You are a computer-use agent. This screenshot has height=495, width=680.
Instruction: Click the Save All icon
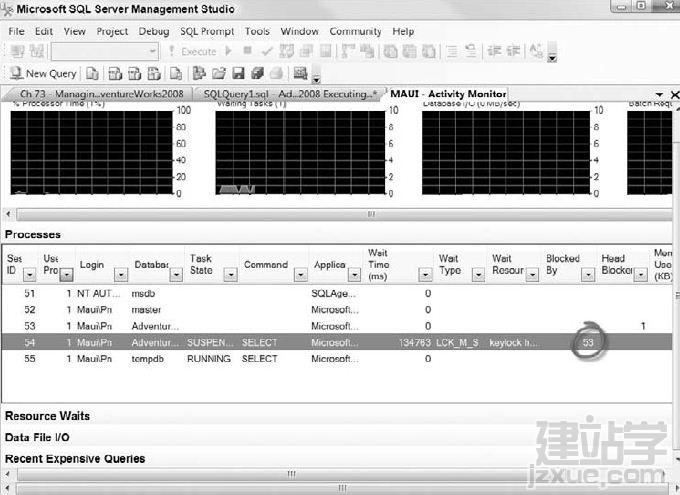pos(257,73)
